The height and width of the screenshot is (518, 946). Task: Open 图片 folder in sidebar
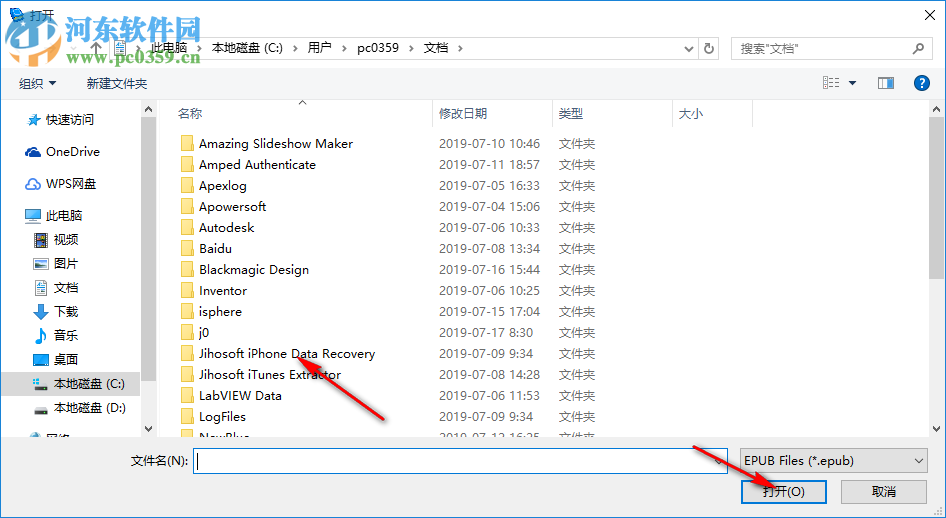66,264
